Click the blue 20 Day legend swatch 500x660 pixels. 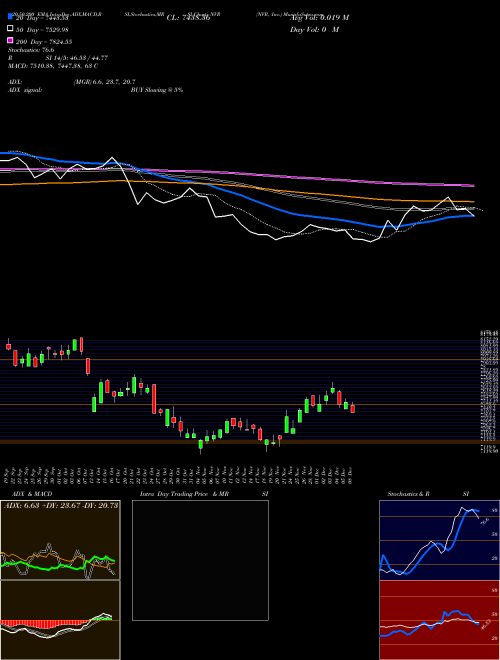coord(10,17)
